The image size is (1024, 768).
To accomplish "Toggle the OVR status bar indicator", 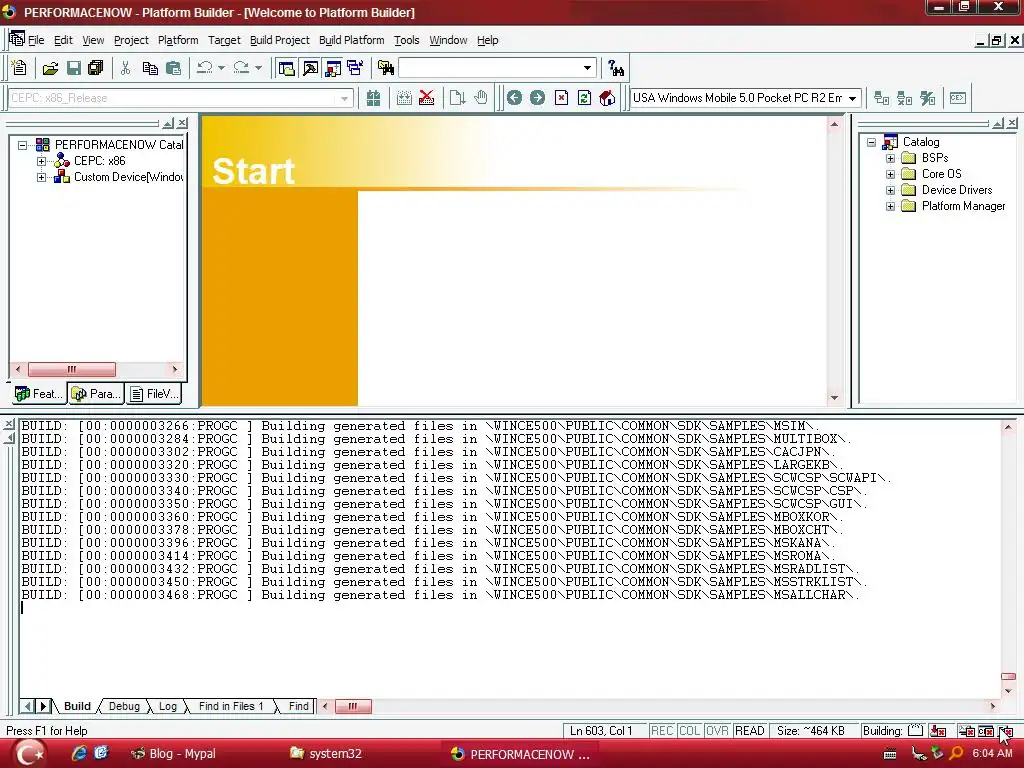I will point(717,731).
